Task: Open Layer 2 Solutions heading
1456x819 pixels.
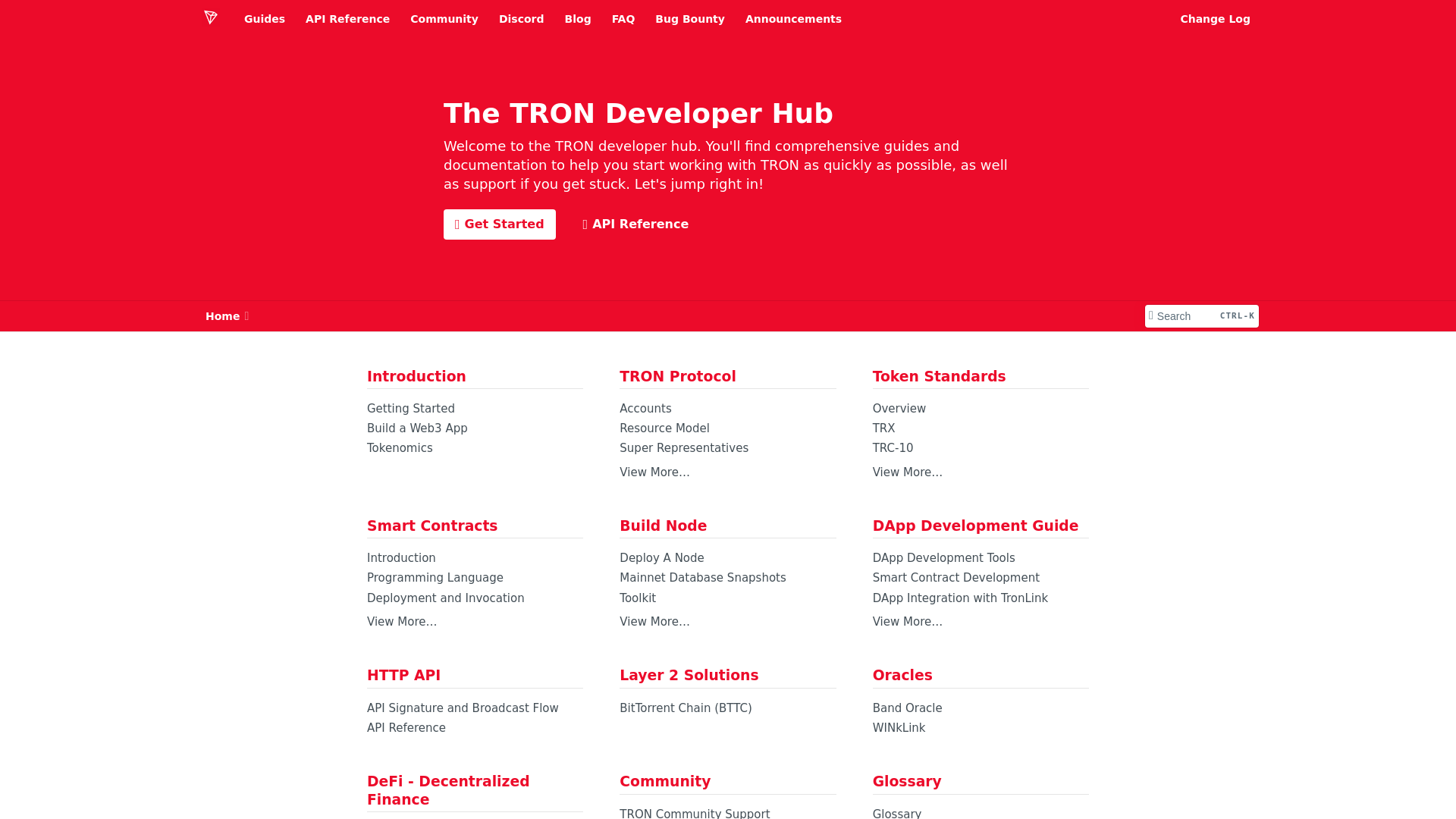Action: pos(689,675)
